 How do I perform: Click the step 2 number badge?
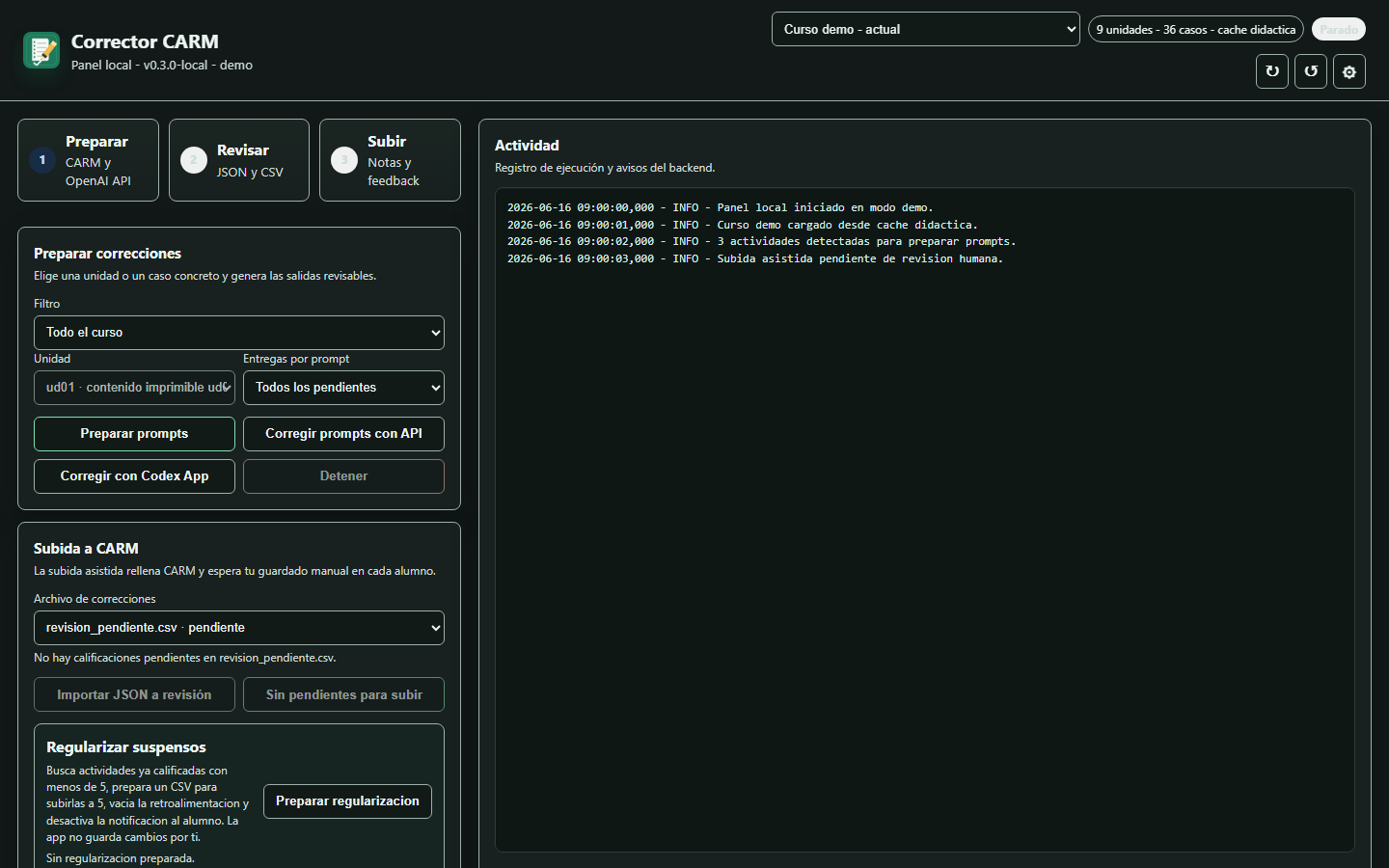(x=194, y=160)
